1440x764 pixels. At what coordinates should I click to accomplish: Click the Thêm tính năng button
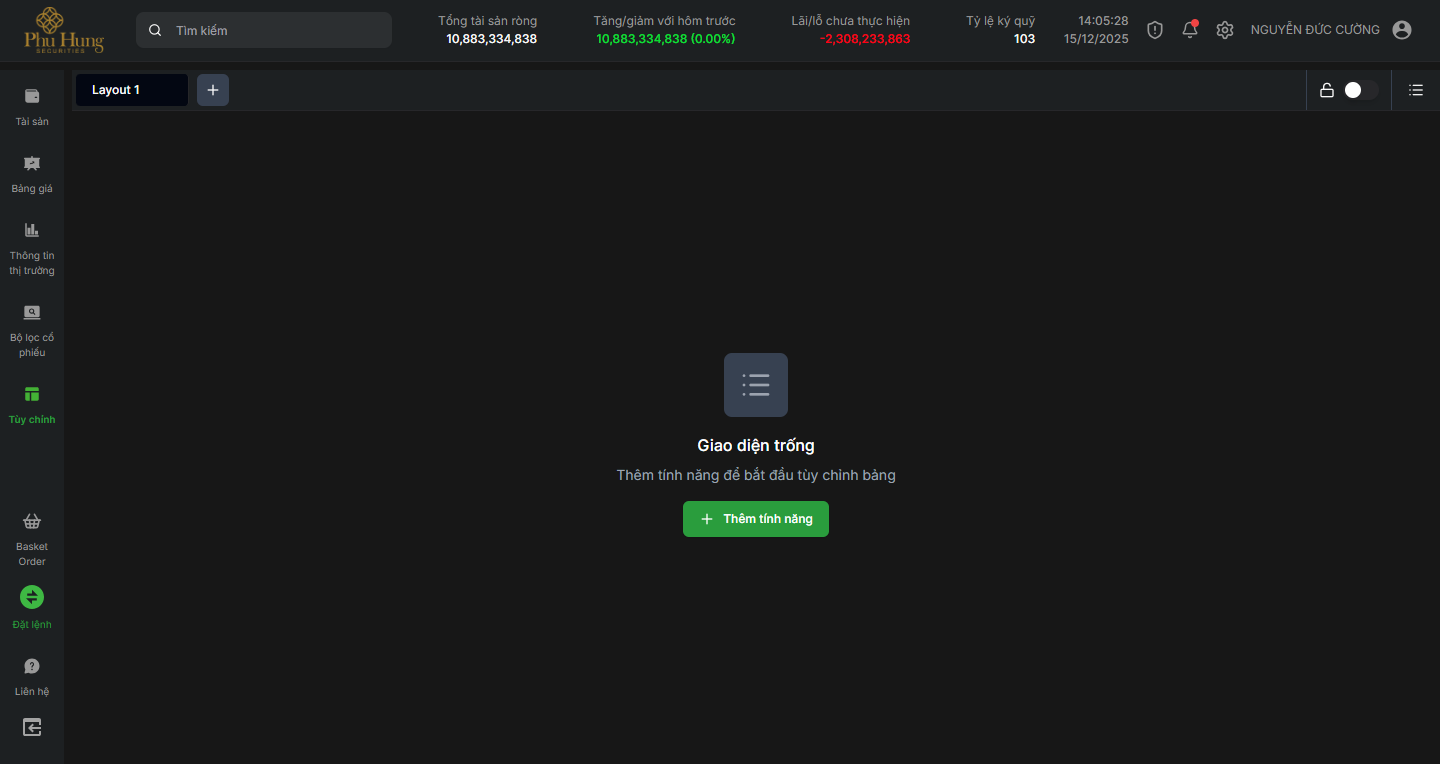[756, 519]
